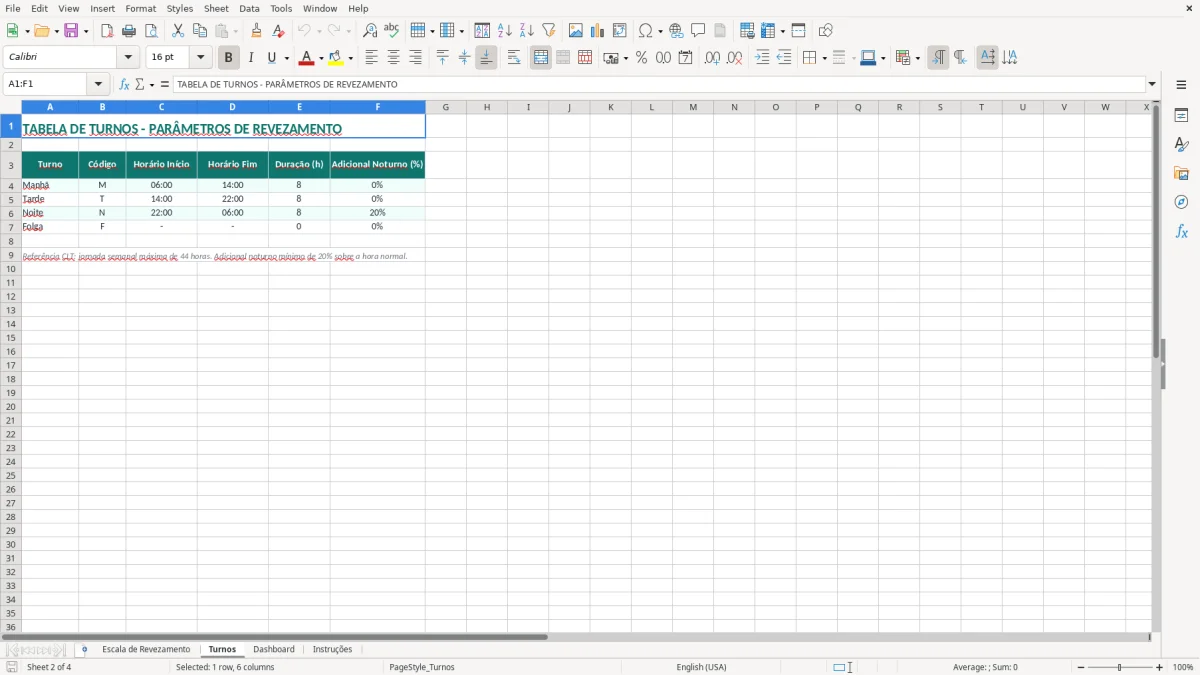This screenshot has width=1200, height=675.
Task: Apply the red font color
Action: pos(306,58)
